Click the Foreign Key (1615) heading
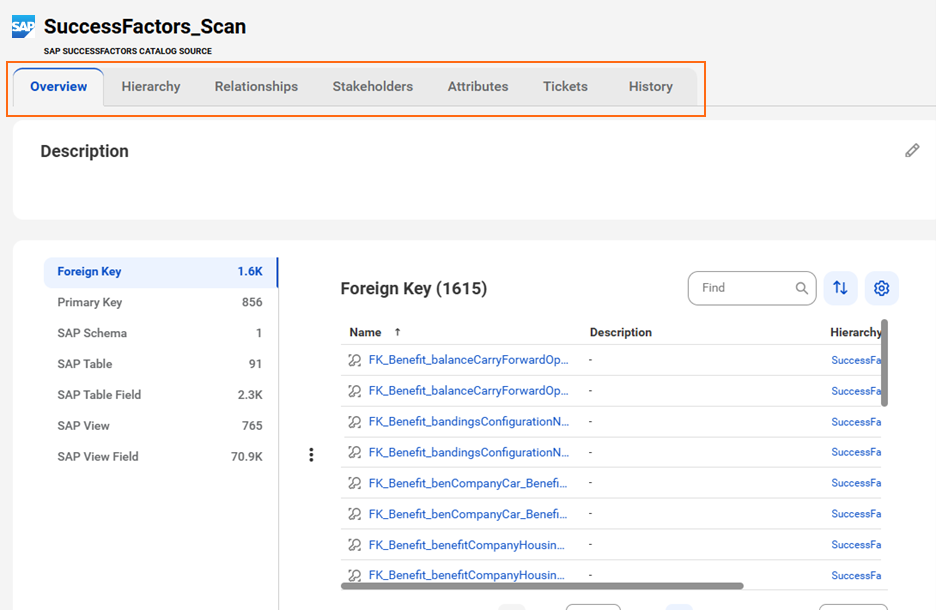The height and width of the screenshot is (610, 936). tap(414, 288)
